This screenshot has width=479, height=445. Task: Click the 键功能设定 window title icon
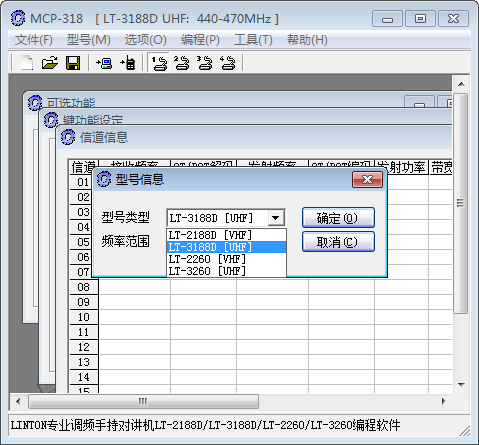(x=51, y=120)
